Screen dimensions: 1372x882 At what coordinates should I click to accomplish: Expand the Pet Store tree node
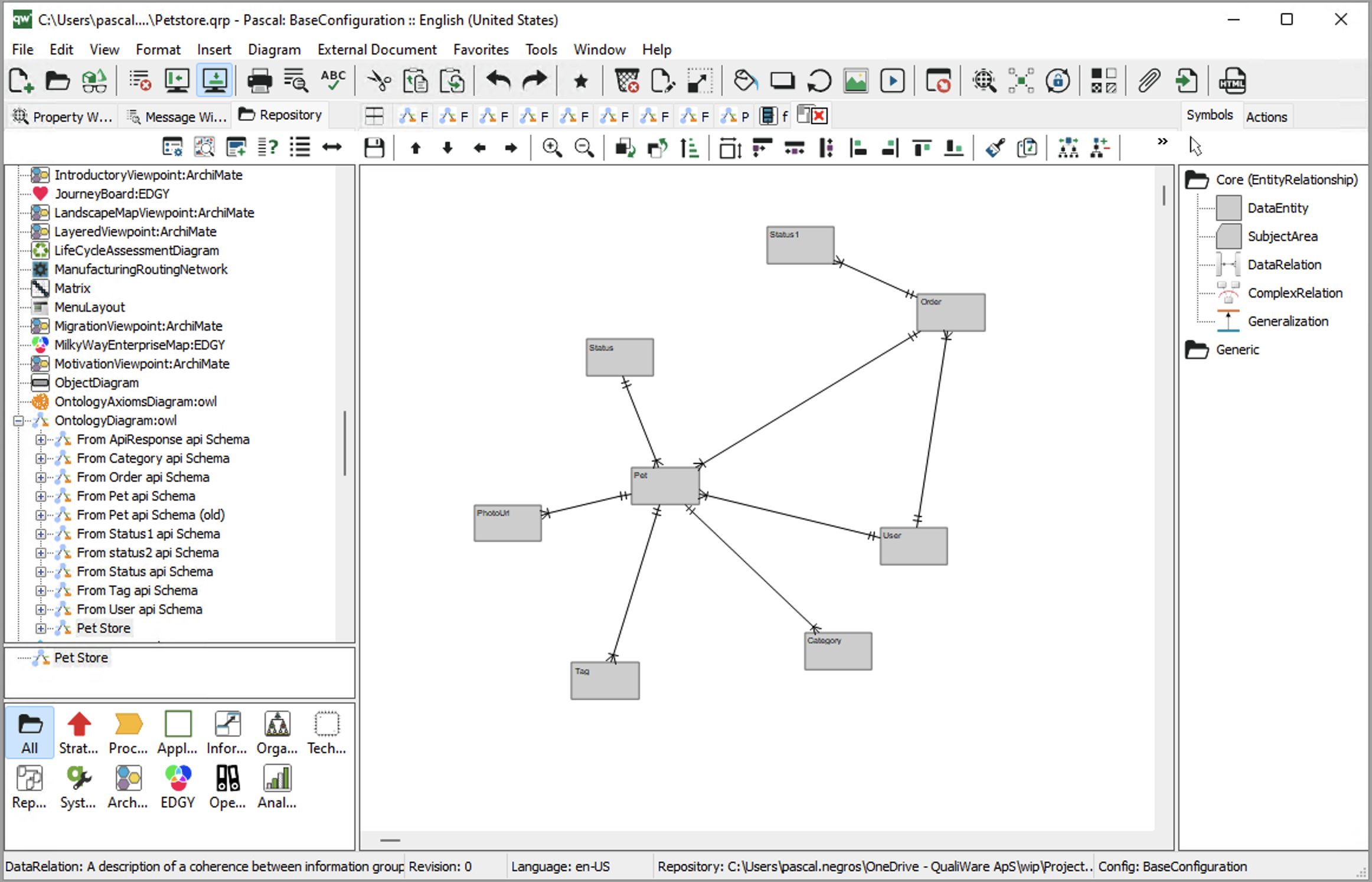click(40, 628)
